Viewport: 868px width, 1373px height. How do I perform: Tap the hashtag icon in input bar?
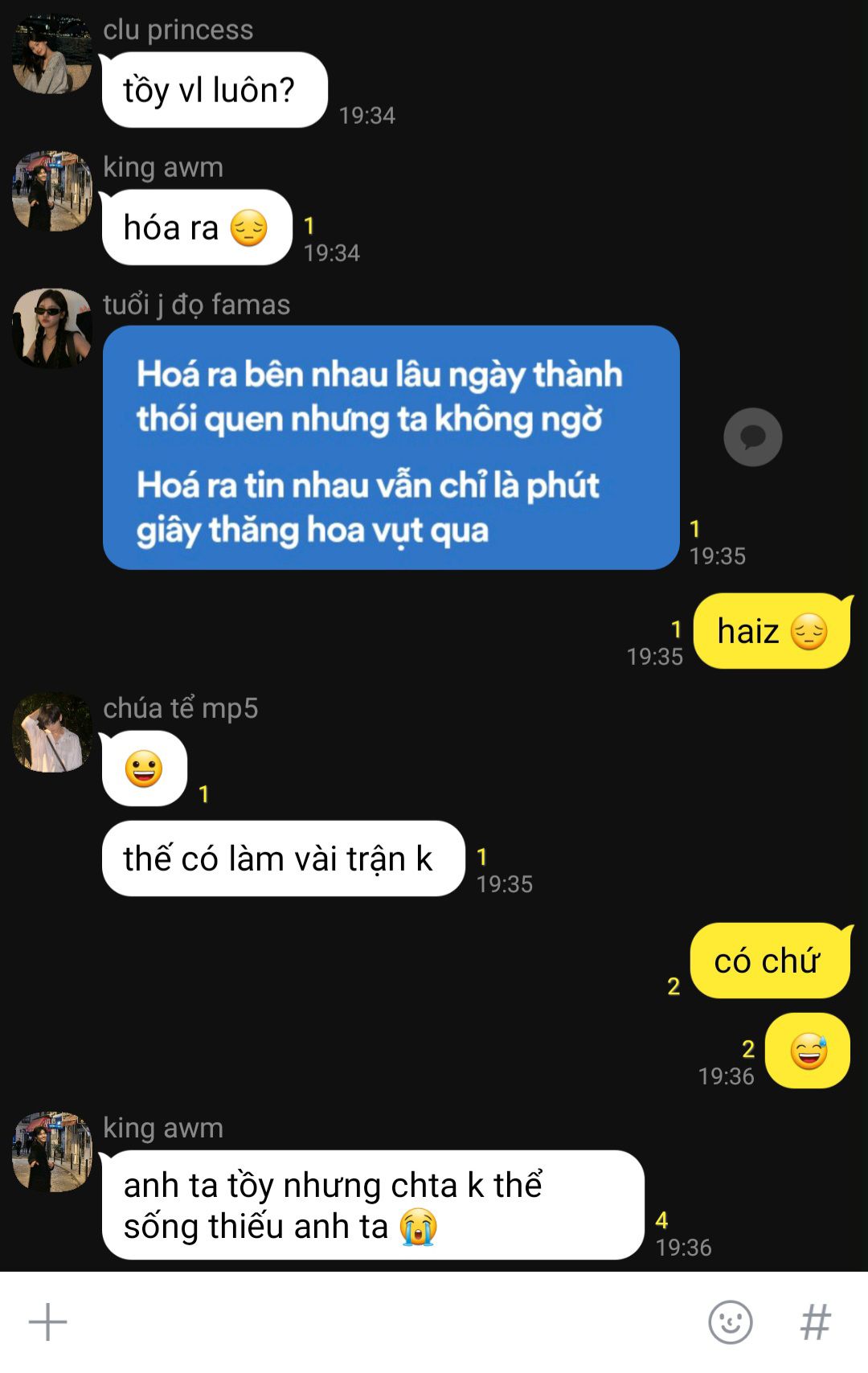(x=815, y=1322)
